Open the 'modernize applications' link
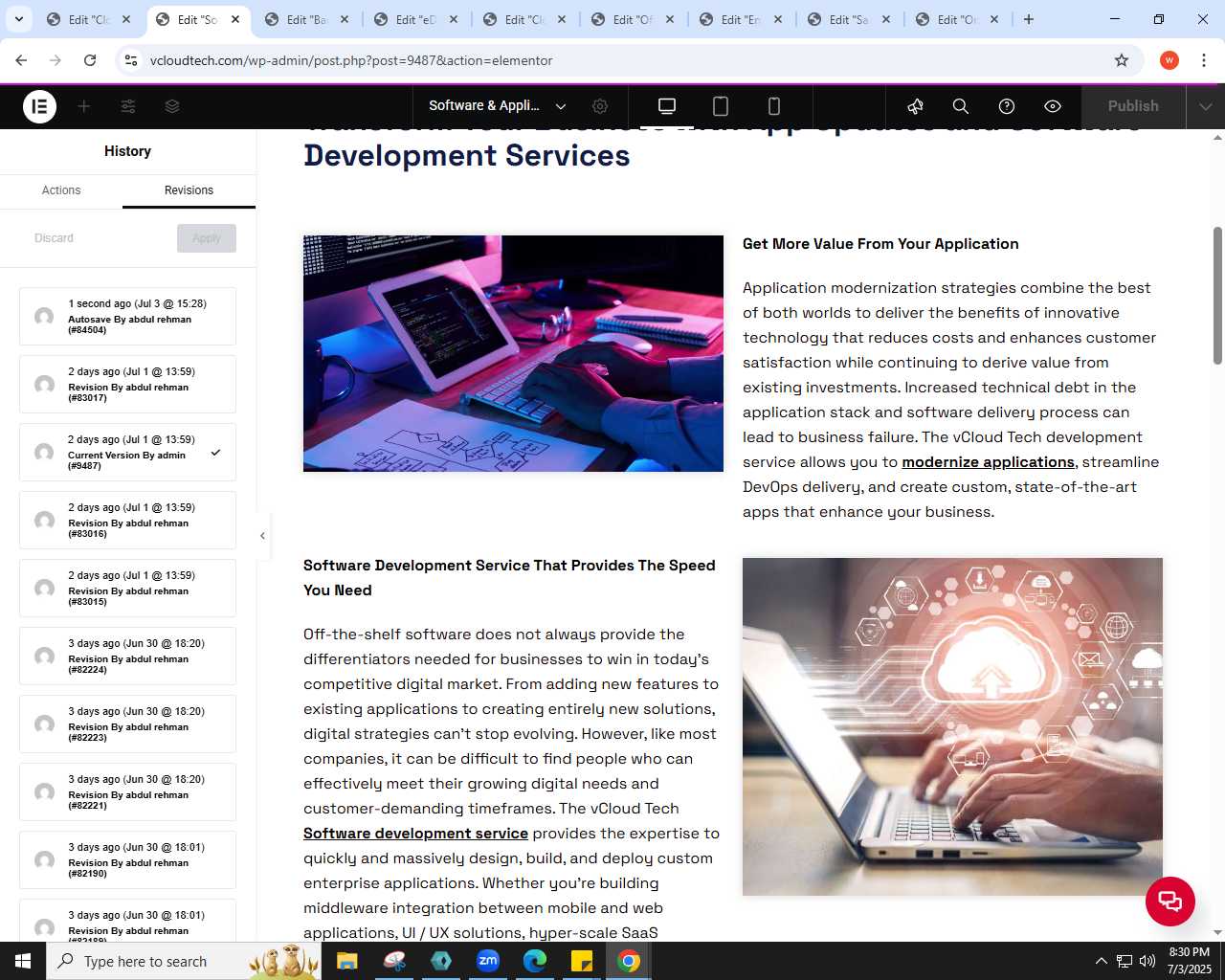This screenshot has width=1225, height=980. click(x=988, y=462)
